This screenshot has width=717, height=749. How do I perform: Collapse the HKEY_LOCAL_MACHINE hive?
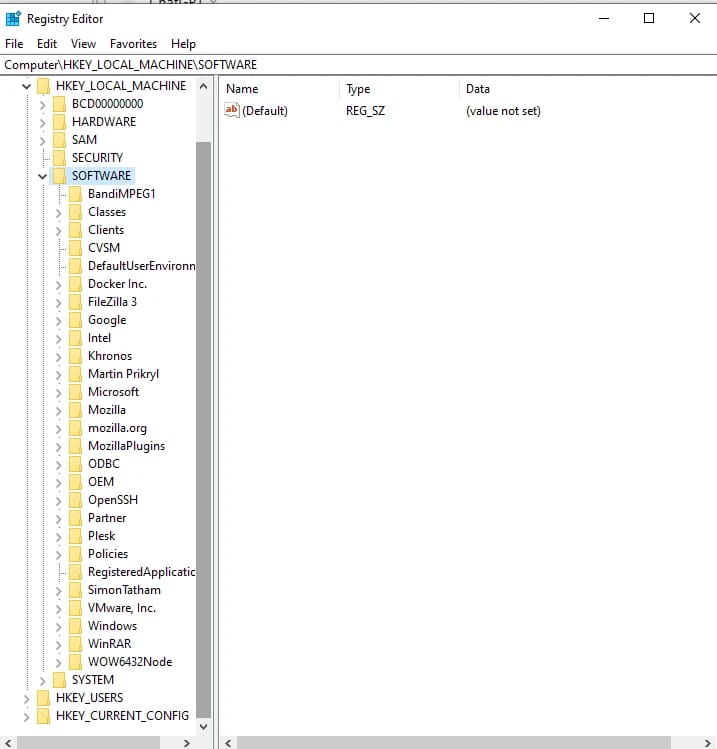[26, 86]
